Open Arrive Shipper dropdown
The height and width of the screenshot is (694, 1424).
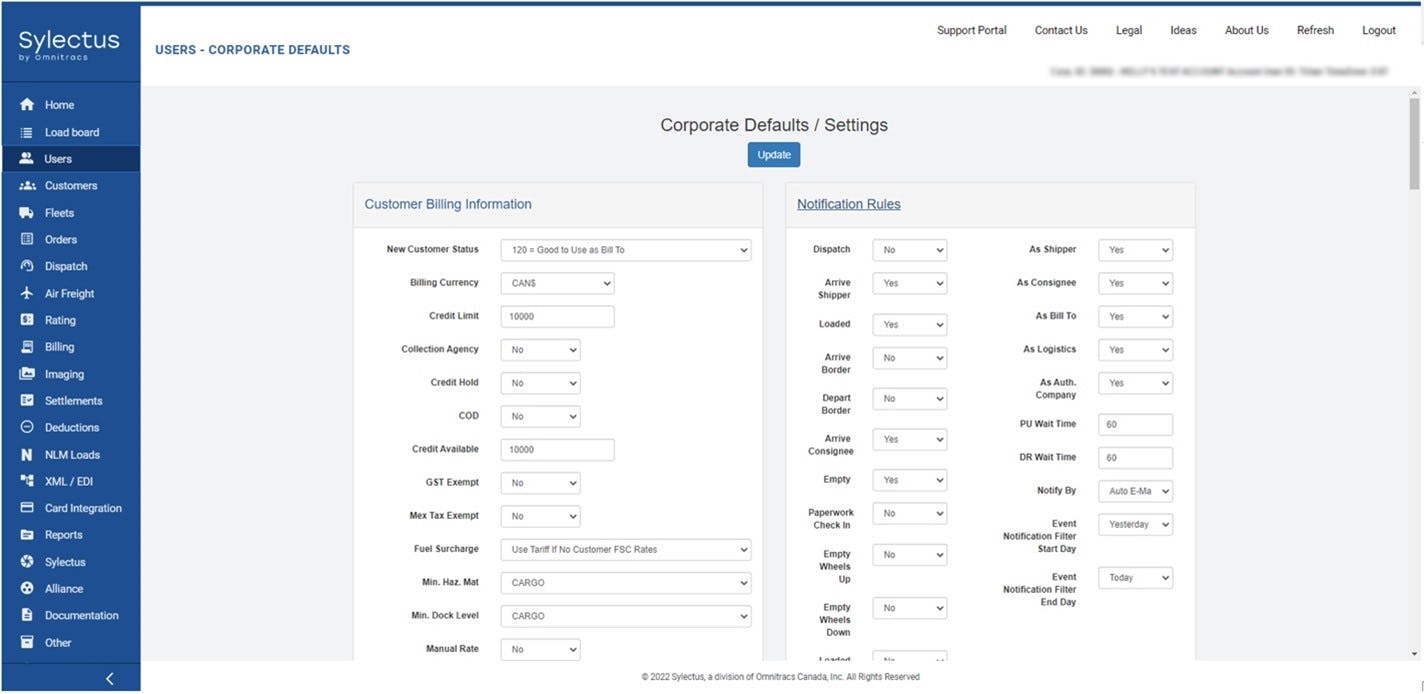click(x=910, y=284)
